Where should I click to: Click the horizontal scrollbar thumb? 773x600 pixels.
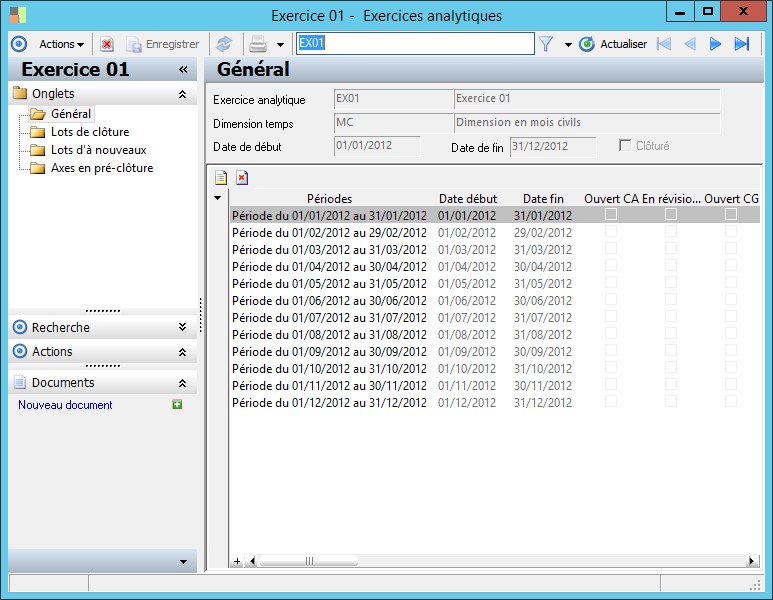point(309,561)
